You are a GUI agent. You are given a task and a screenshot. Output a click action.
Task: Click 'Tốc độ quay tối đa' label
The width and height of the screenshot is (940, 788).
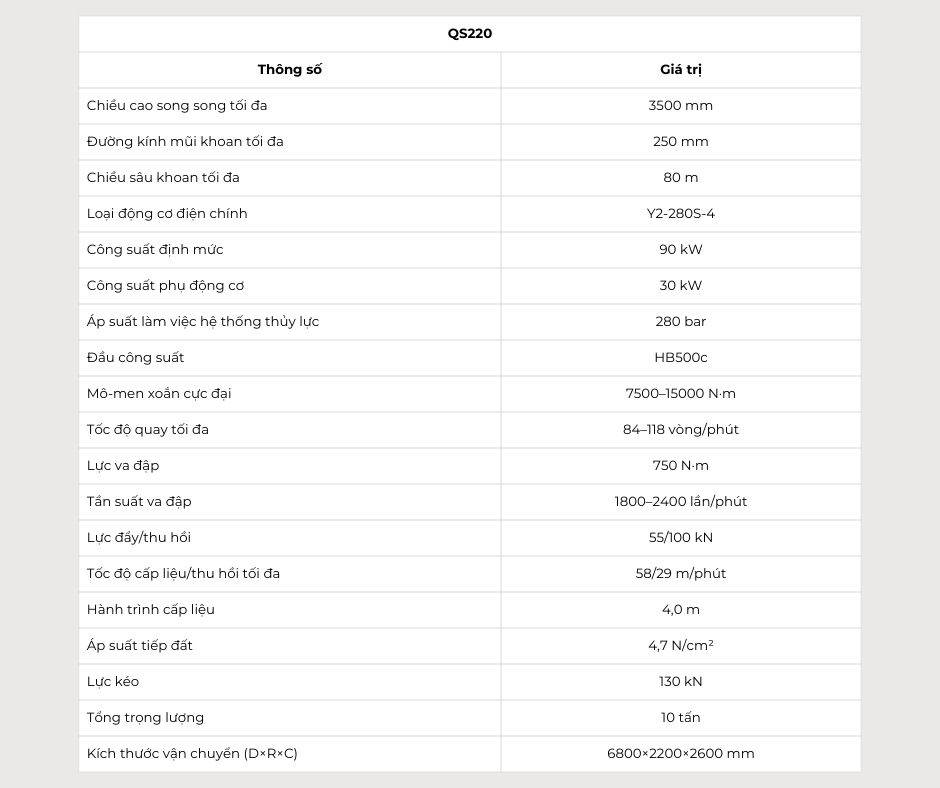click(x=148, y=429)
